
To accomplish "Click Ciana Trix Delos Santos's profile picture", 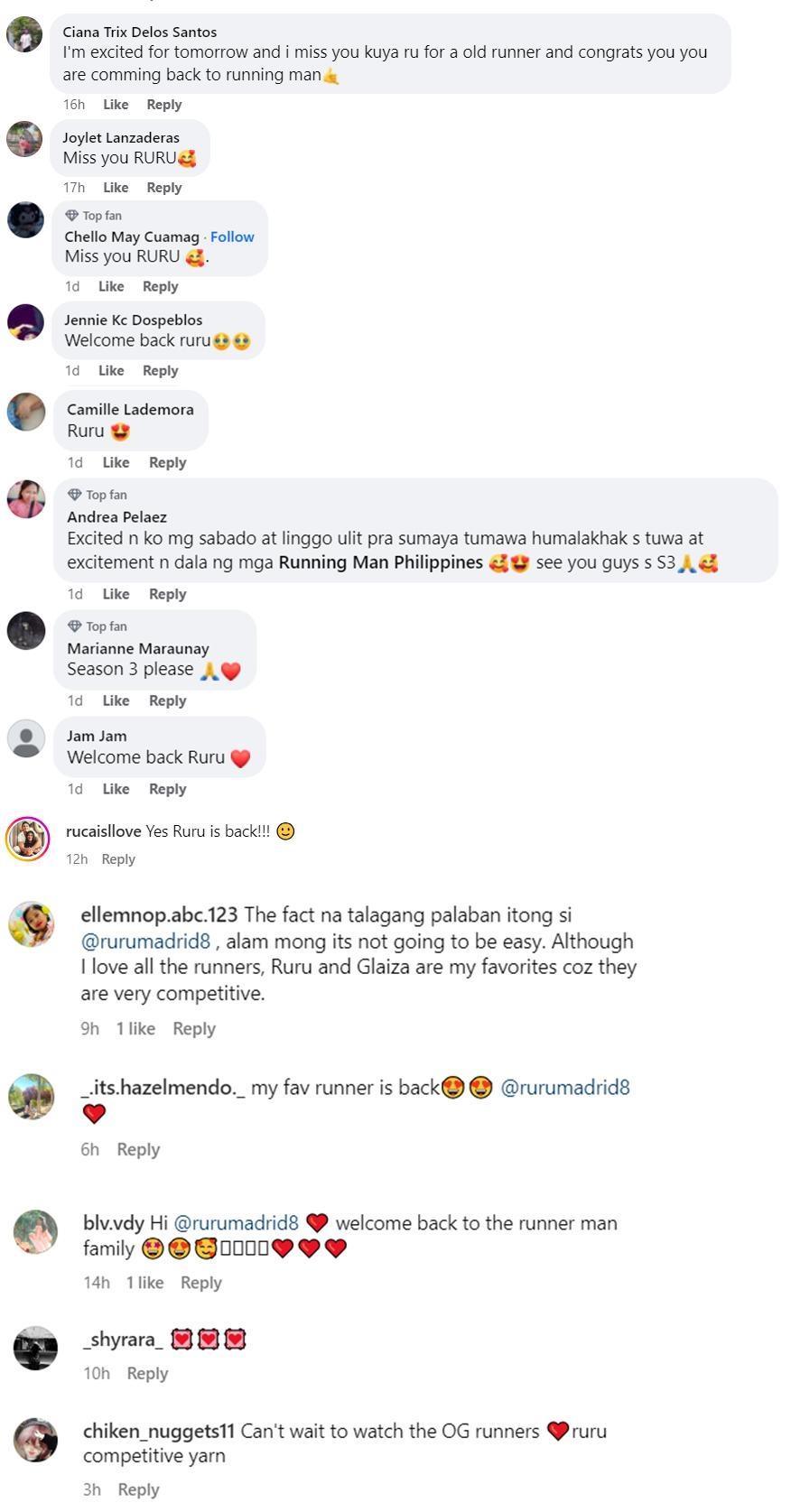I will (24, 34).
